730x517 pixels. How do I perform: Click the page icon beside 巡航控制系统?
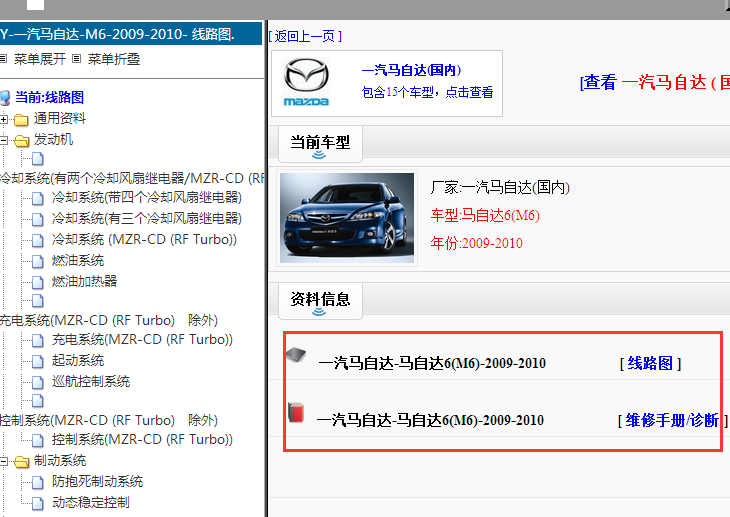38,382
